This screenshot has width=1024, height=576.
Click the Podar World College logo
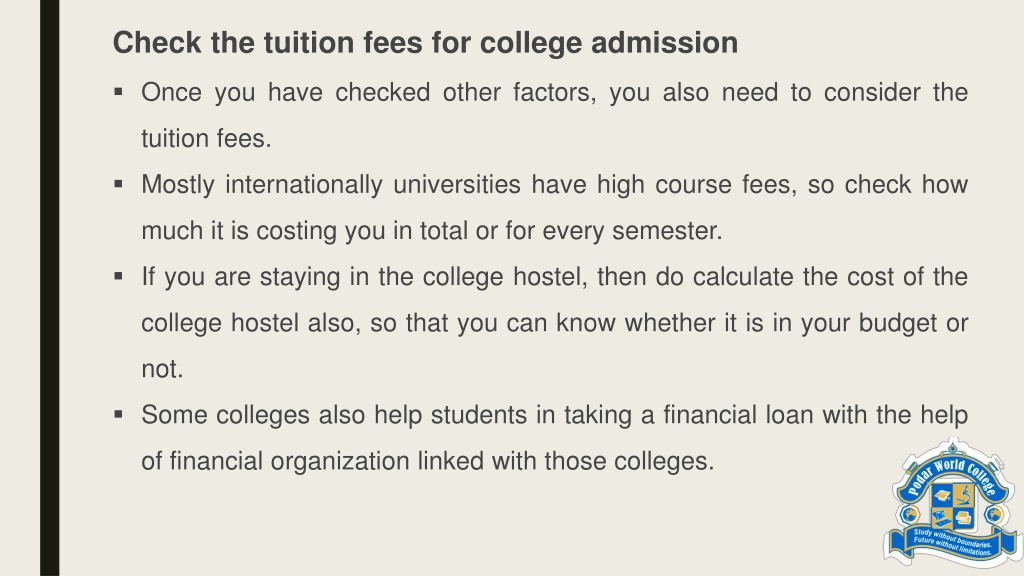point(953,503)
